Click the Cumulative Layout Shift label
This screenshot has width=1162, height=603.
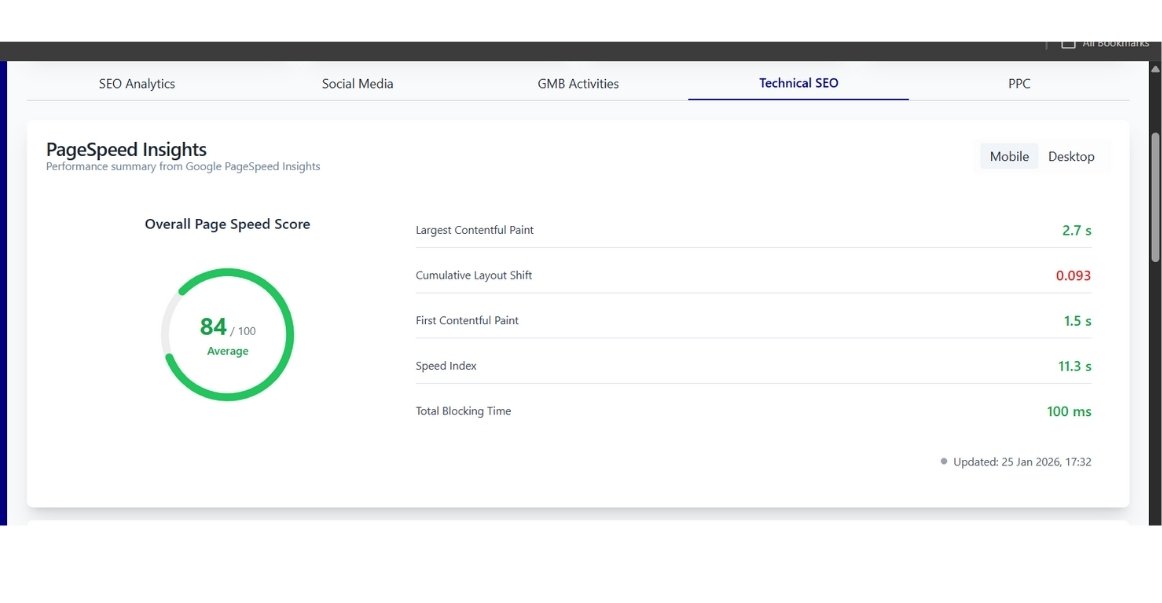click(473, 275)
